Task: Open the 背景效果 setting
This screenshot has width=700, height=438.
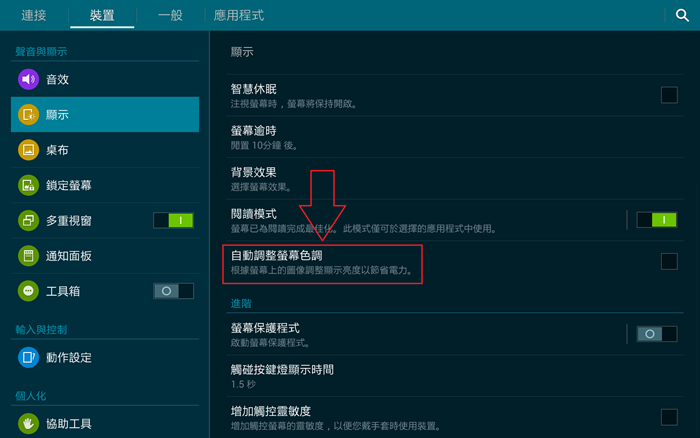Action: [454, 179]
